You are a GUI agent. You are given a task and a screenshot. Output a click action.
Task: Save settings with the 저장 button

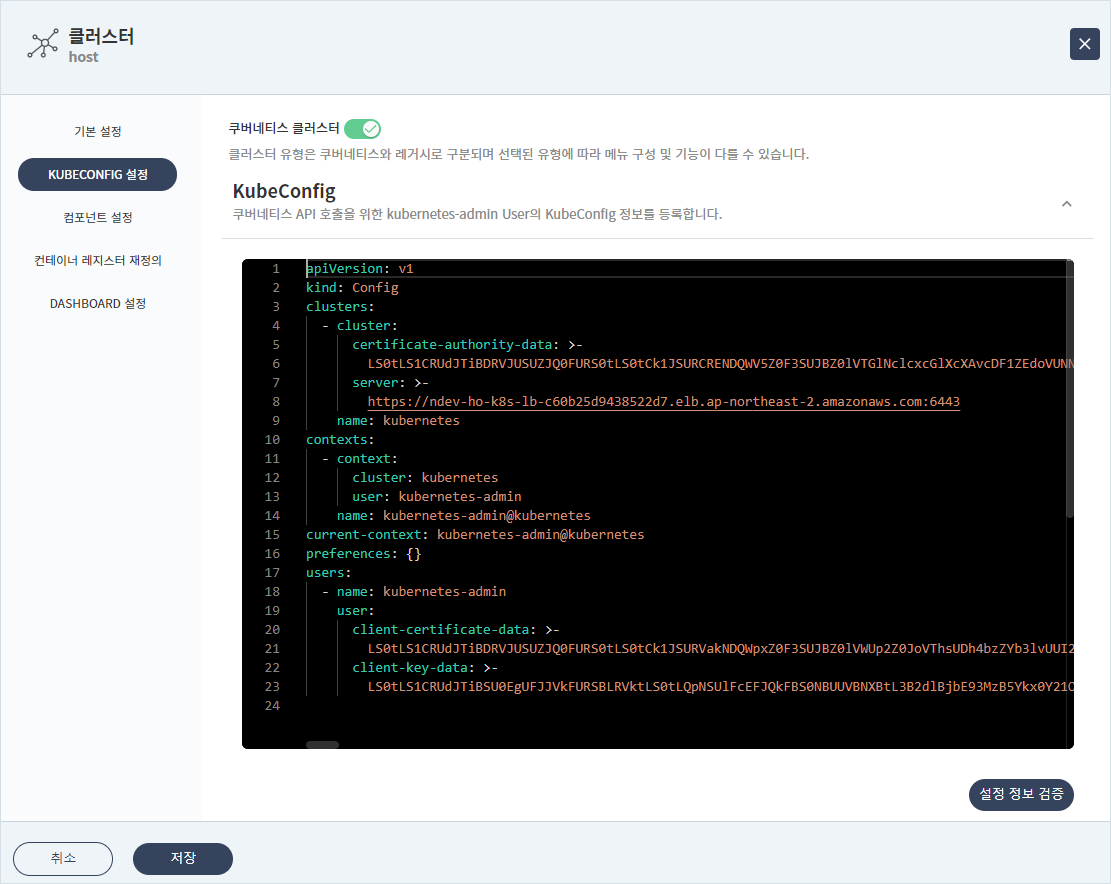[x=183, y=858]
